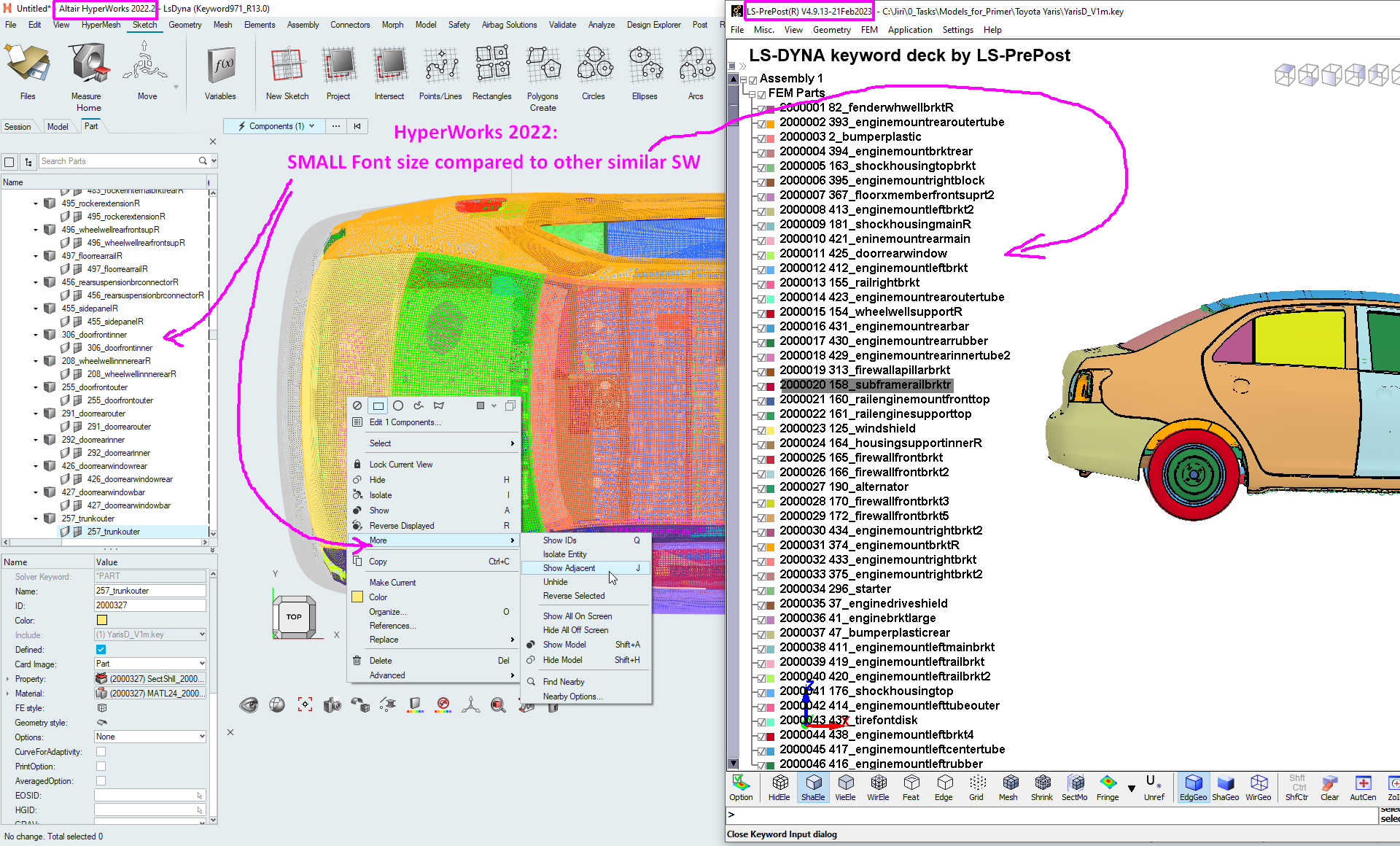Screen dimensions: 1400x846
Task: Collapse the 306_doorfrontinner tree node
Action: 36,335
